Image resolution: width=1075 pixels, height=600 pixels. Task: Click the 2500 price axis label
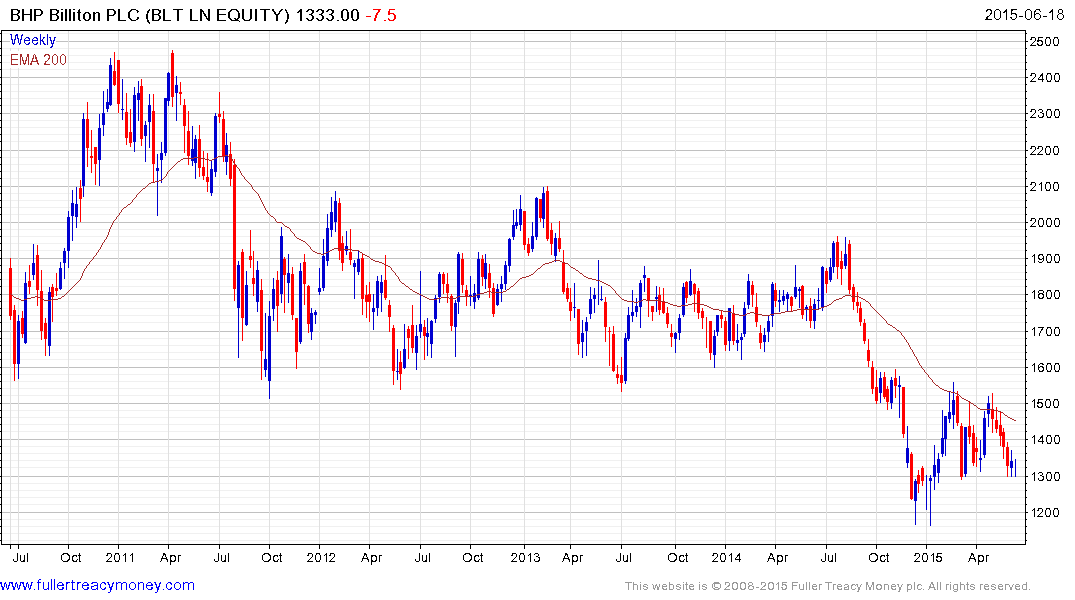1045,41
